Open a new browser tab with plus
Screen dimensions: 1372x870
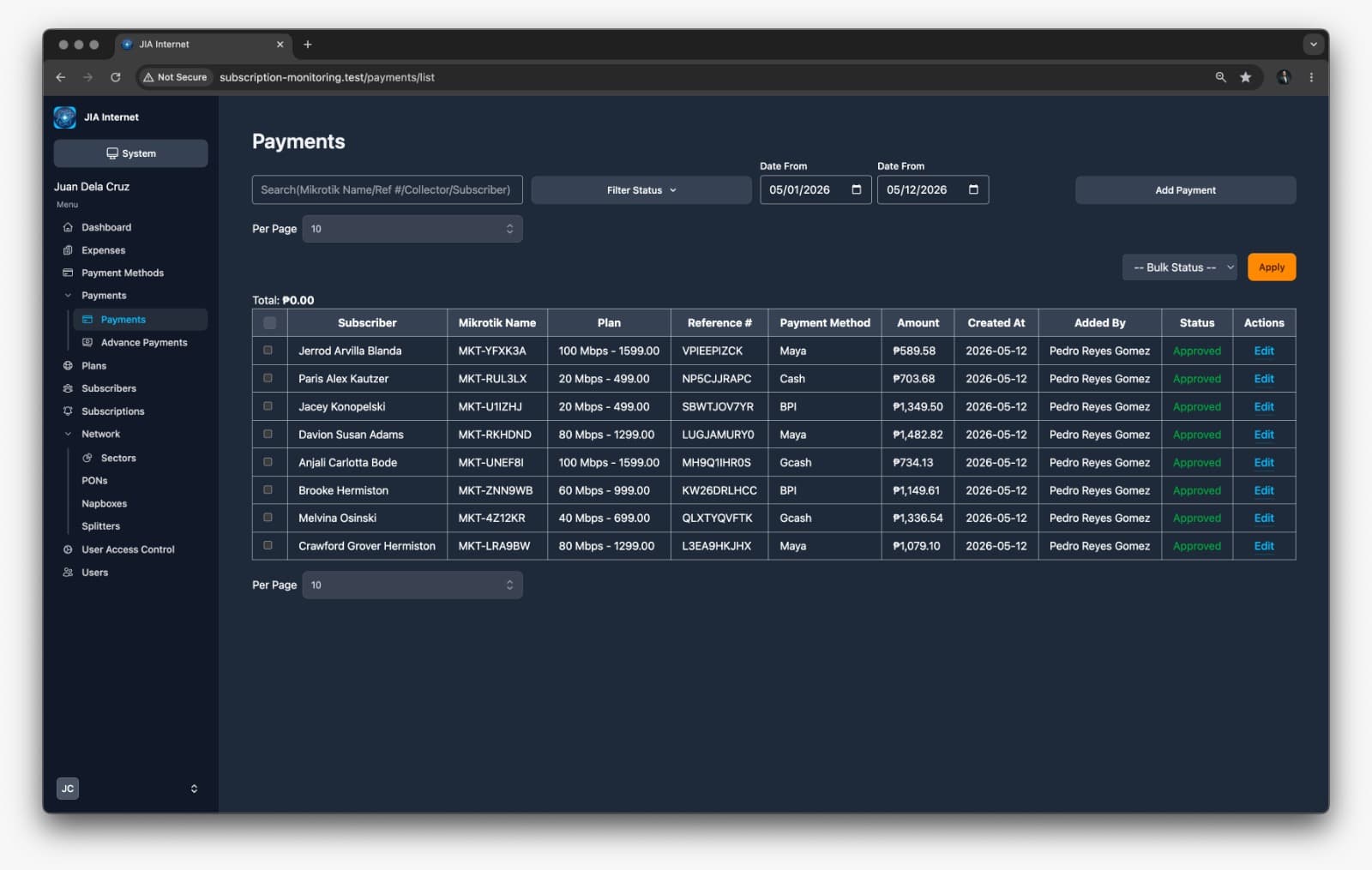pos(308,45)
